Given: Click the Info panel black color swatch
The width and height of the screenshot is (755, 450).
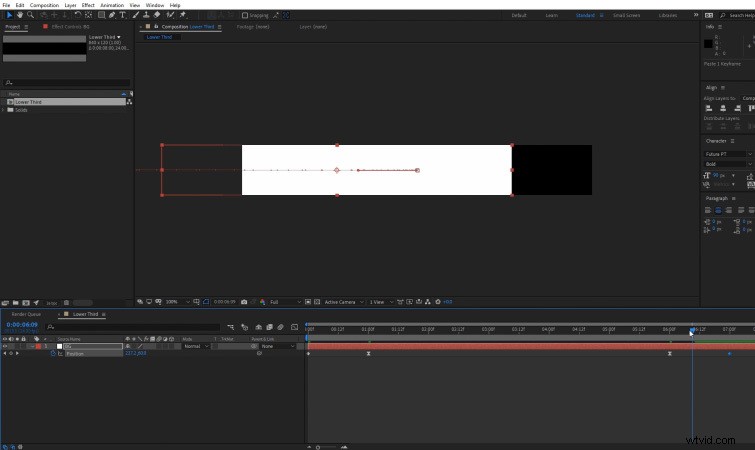Looking at the screenshot, I should tap(708, 44).
